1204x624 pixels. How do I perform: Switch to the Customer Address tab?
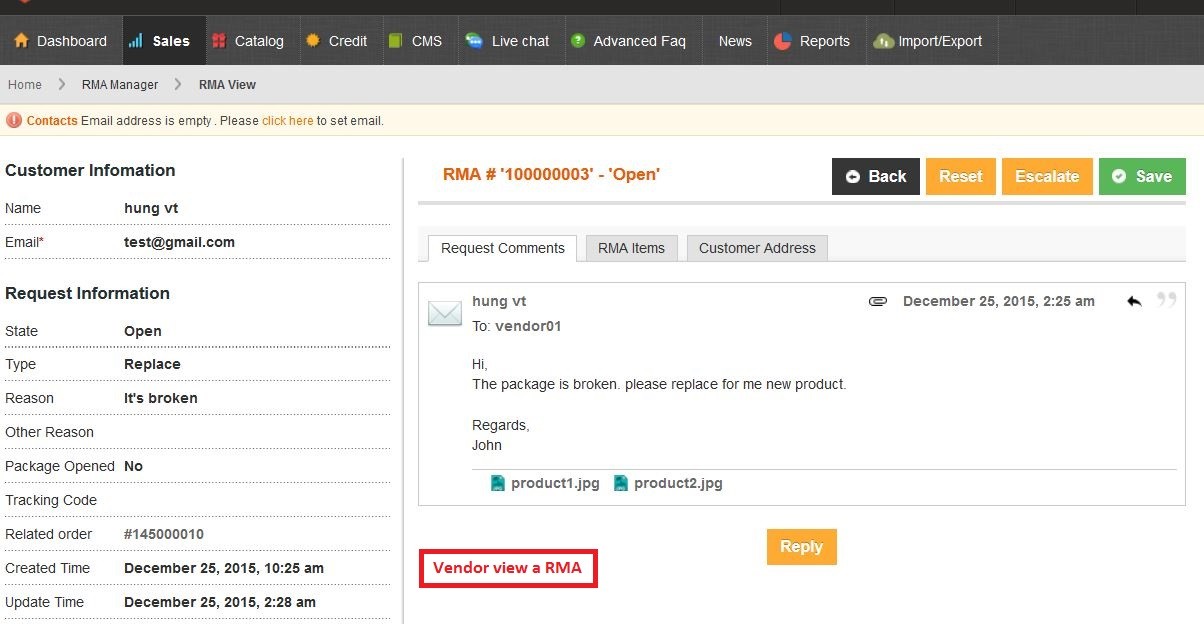[x=757, y=248]
